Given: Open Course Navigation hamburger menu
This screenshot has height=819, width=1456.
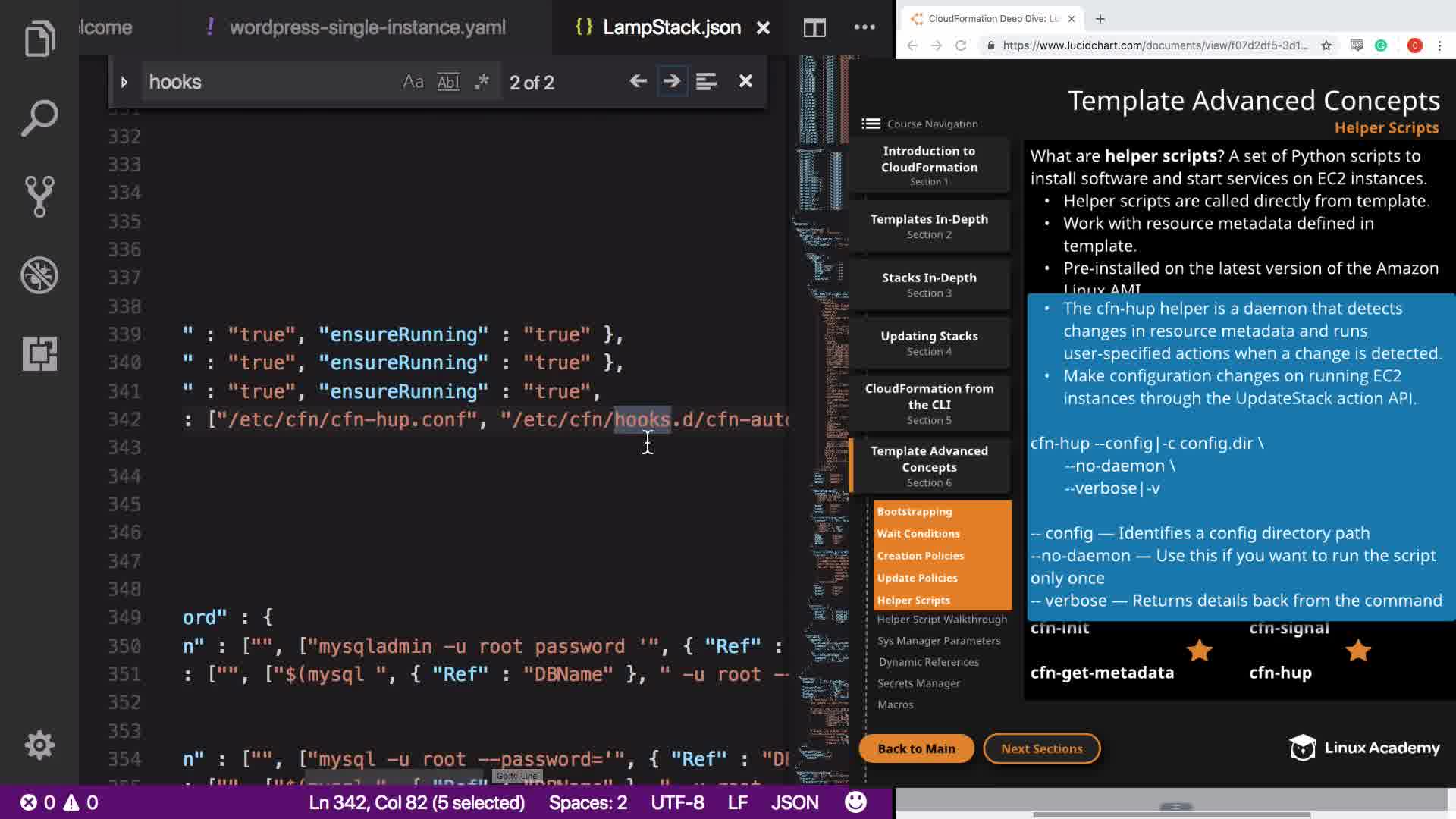Looking at the screenshot, I should point(871,124).
